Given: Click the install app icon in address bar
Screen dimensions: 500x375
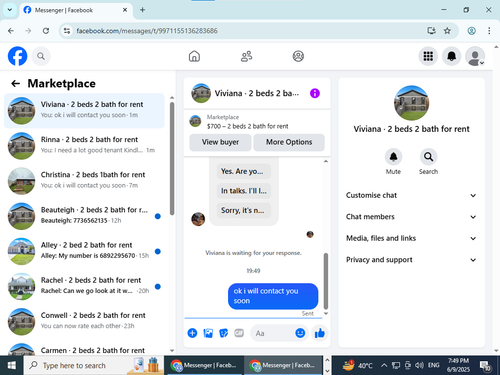Looking at the screenshot, I should 432,31.
